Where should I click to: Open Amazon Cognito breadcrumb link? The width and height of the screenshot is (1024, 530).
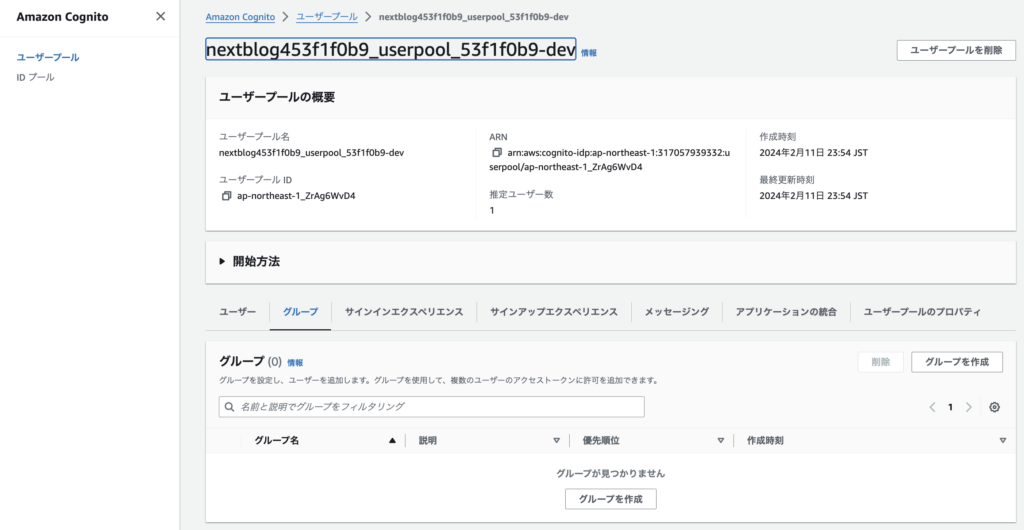click(x=240, y=17)
